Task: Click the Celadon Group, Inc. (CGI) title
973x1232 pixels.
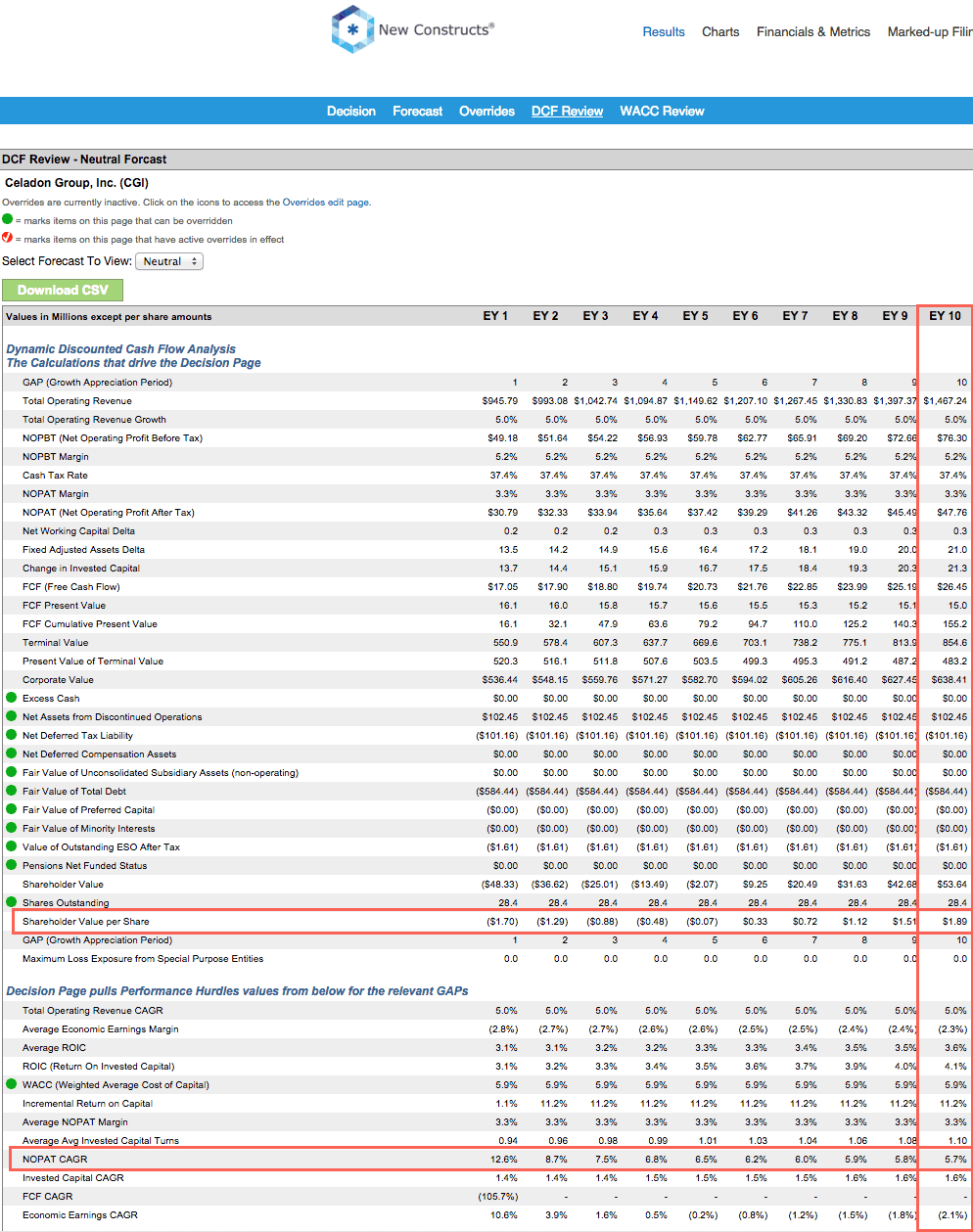Action: tap(76, 183)
